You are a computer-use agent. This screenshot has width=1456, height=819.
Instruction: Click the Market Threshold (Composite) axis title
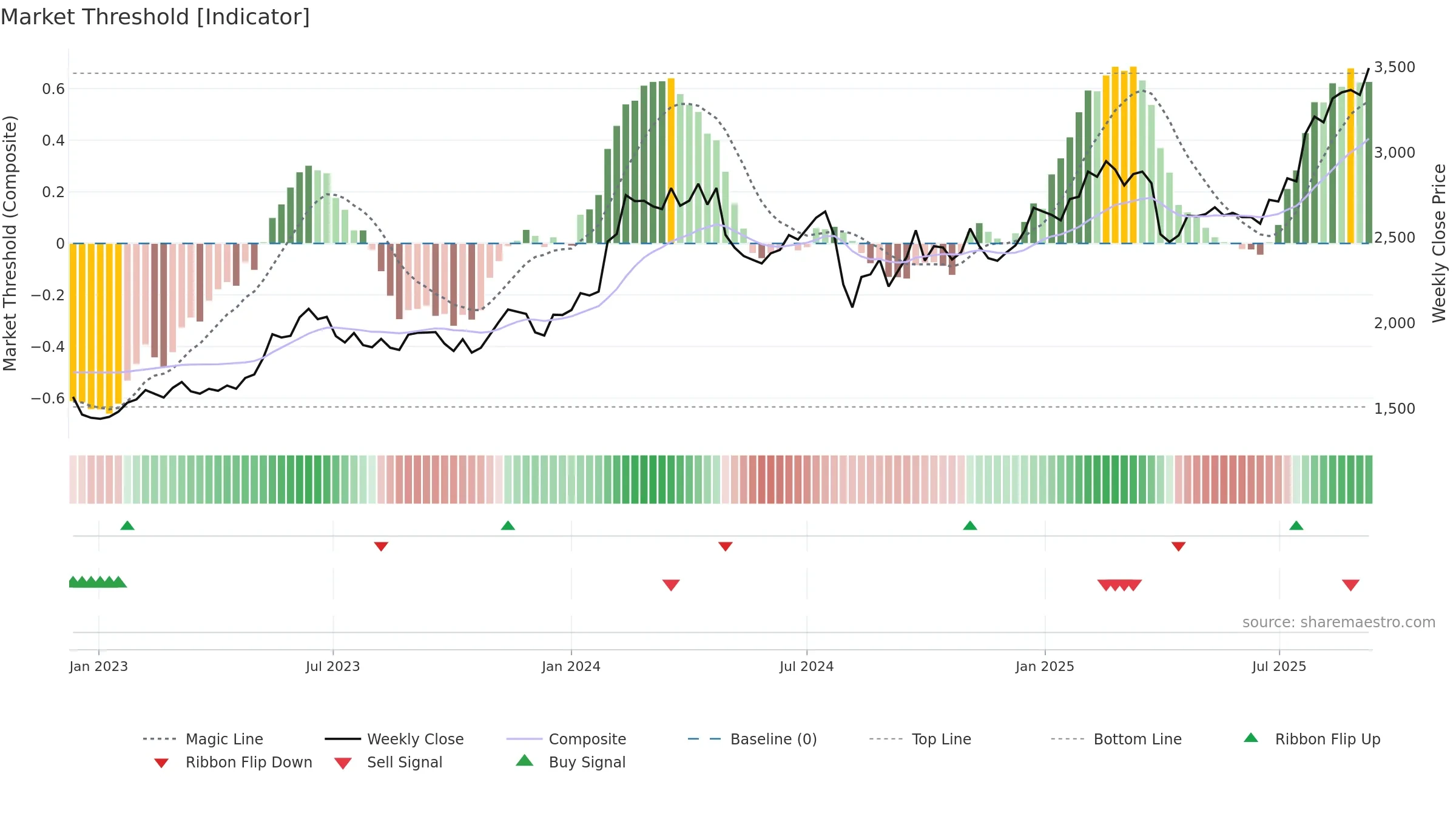coord(10,243)
